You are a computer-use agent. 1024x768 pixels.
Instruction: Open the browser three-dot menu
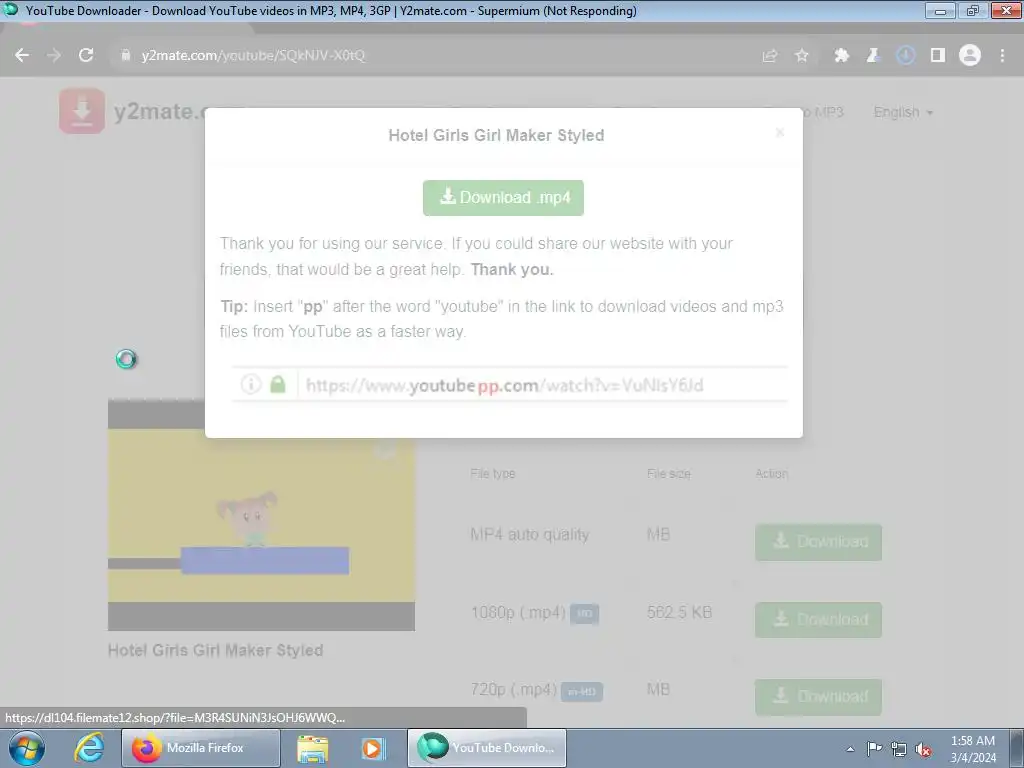point(1002,56)
